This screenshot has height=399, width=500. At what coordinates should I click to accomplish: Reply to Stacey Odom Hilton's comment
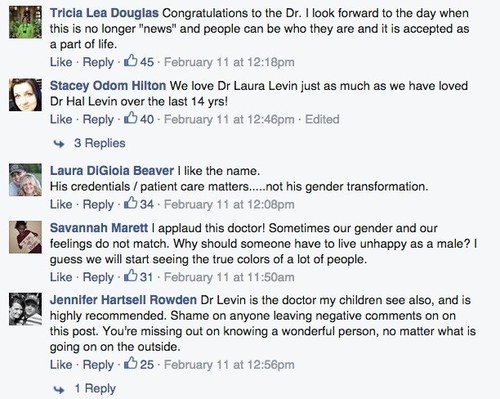(98, 119)
